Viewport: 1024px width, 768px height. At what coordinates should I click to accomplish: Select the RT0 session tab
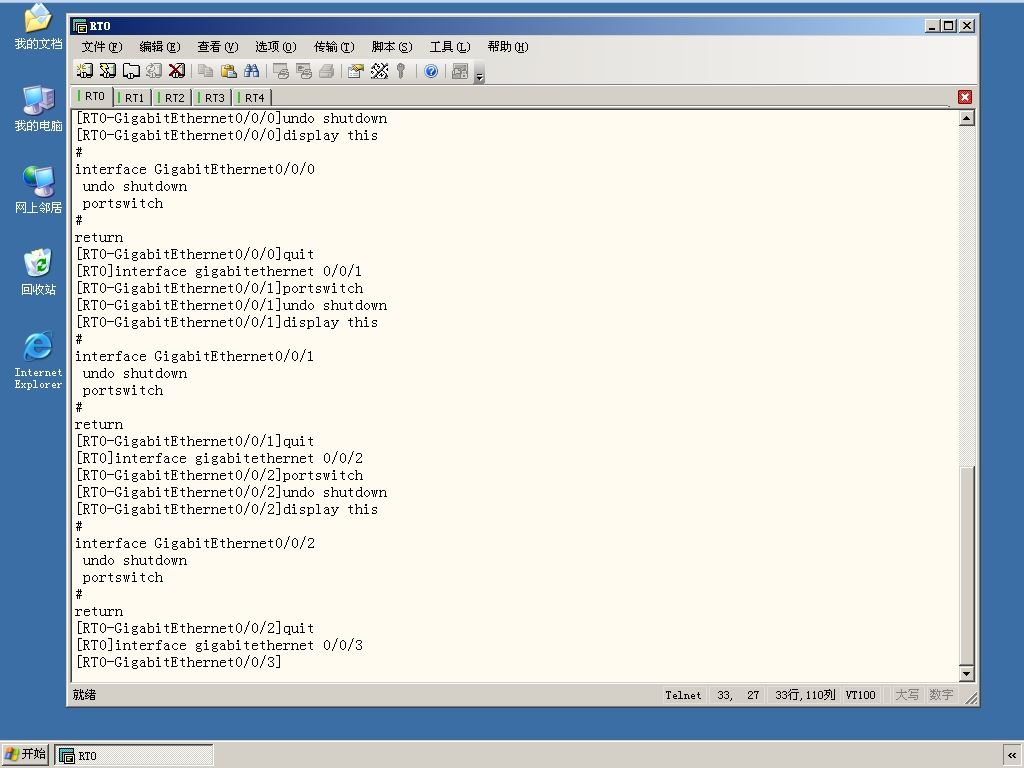coord(92,97)
